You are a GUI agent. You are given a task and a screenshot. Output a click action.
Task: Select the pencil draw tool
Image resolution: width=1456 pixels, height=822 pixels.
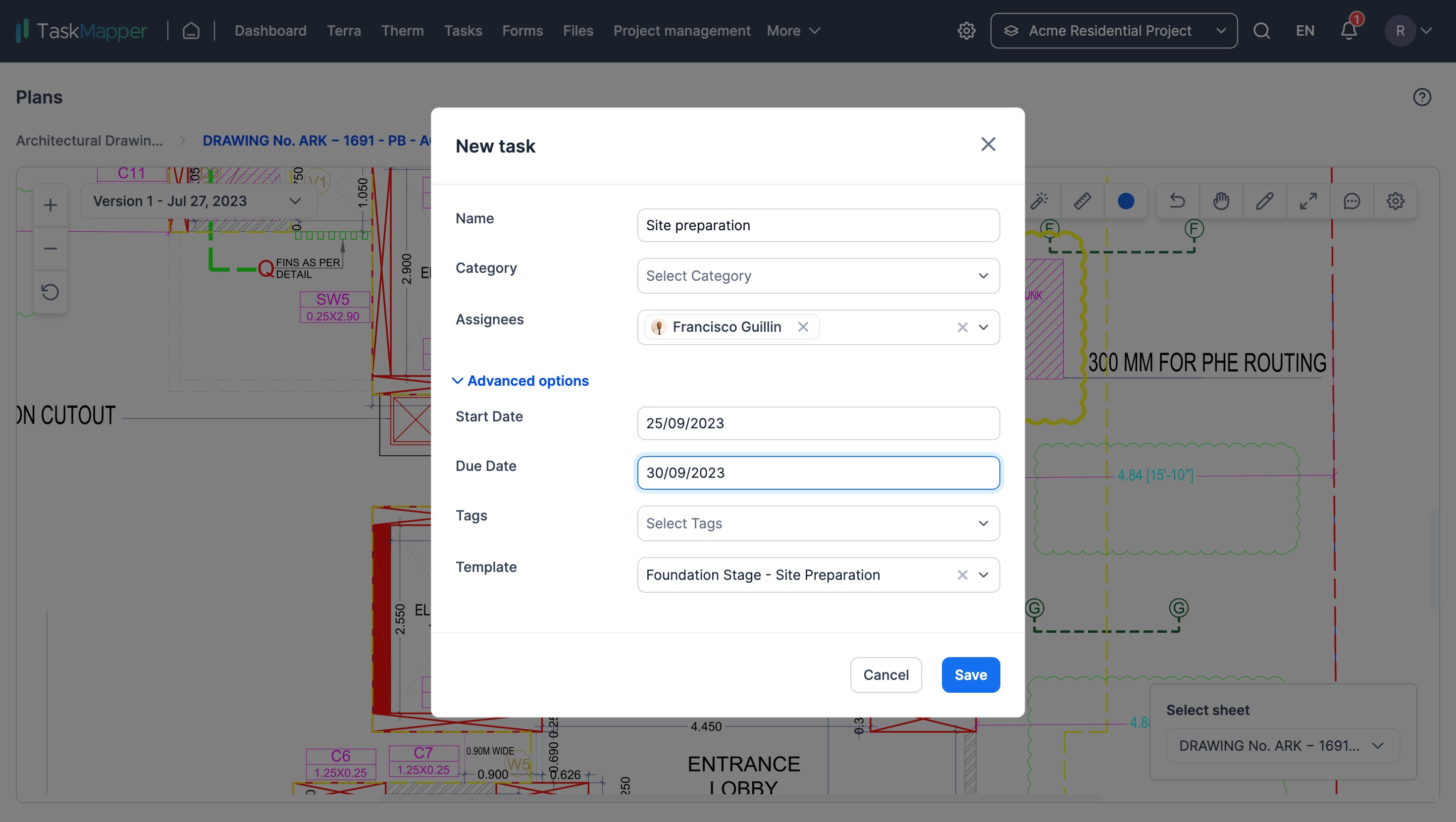tap(1264, 201)
